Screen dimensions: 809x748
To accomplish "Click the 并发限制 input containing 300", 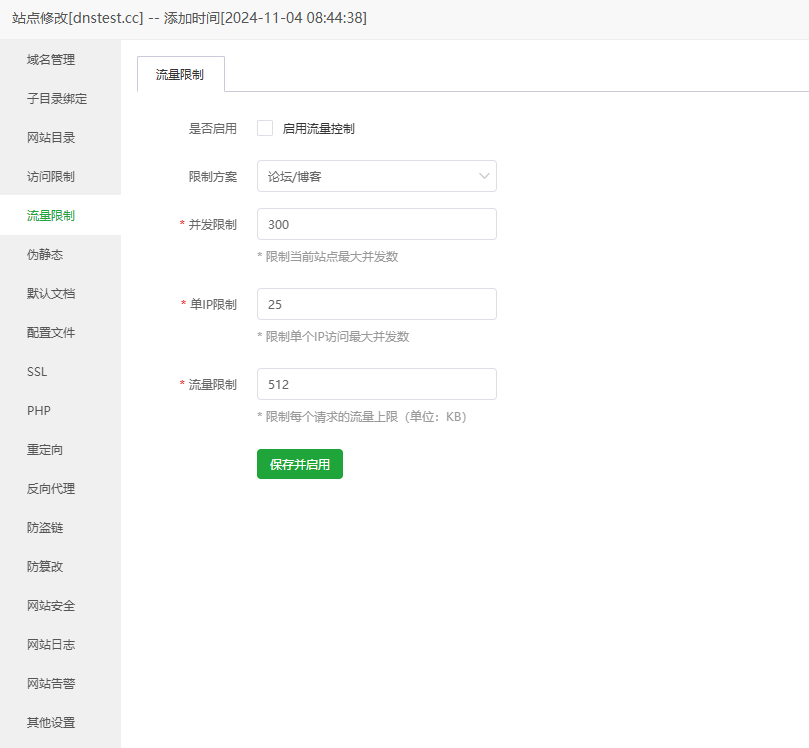I will (376, 224).
